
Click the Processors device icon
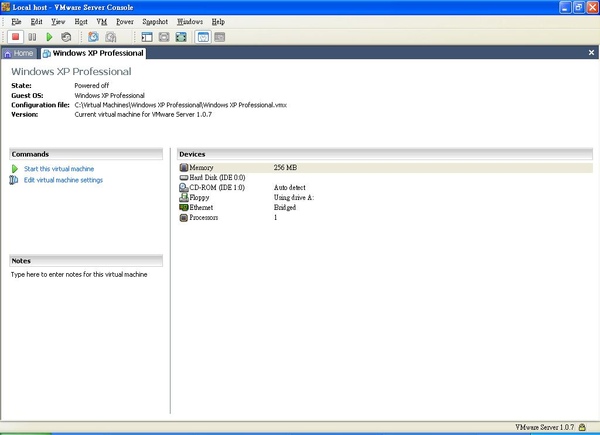pyautogui.click(x=184, y=218)
